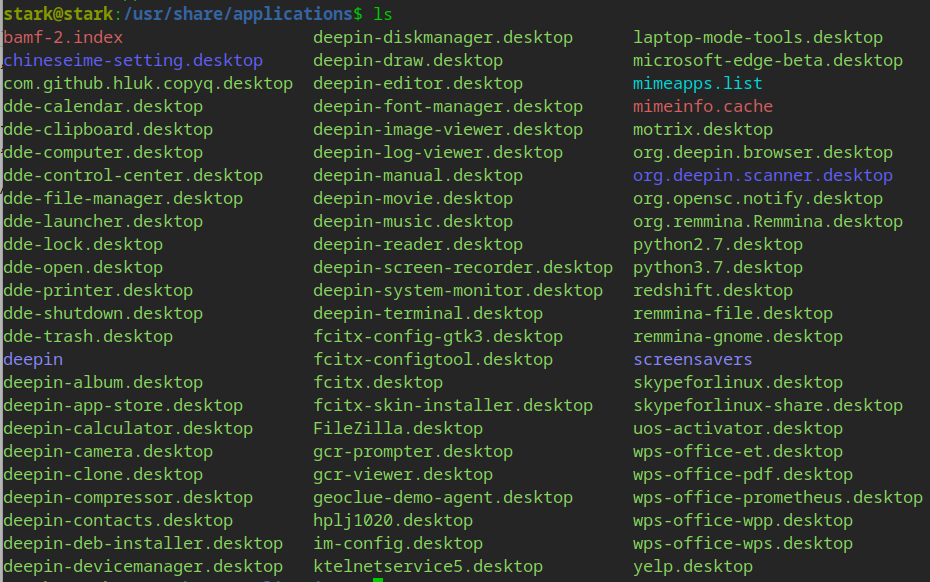
Task: Click the bamf-2.index file name
Action: (x=63, y=38)
